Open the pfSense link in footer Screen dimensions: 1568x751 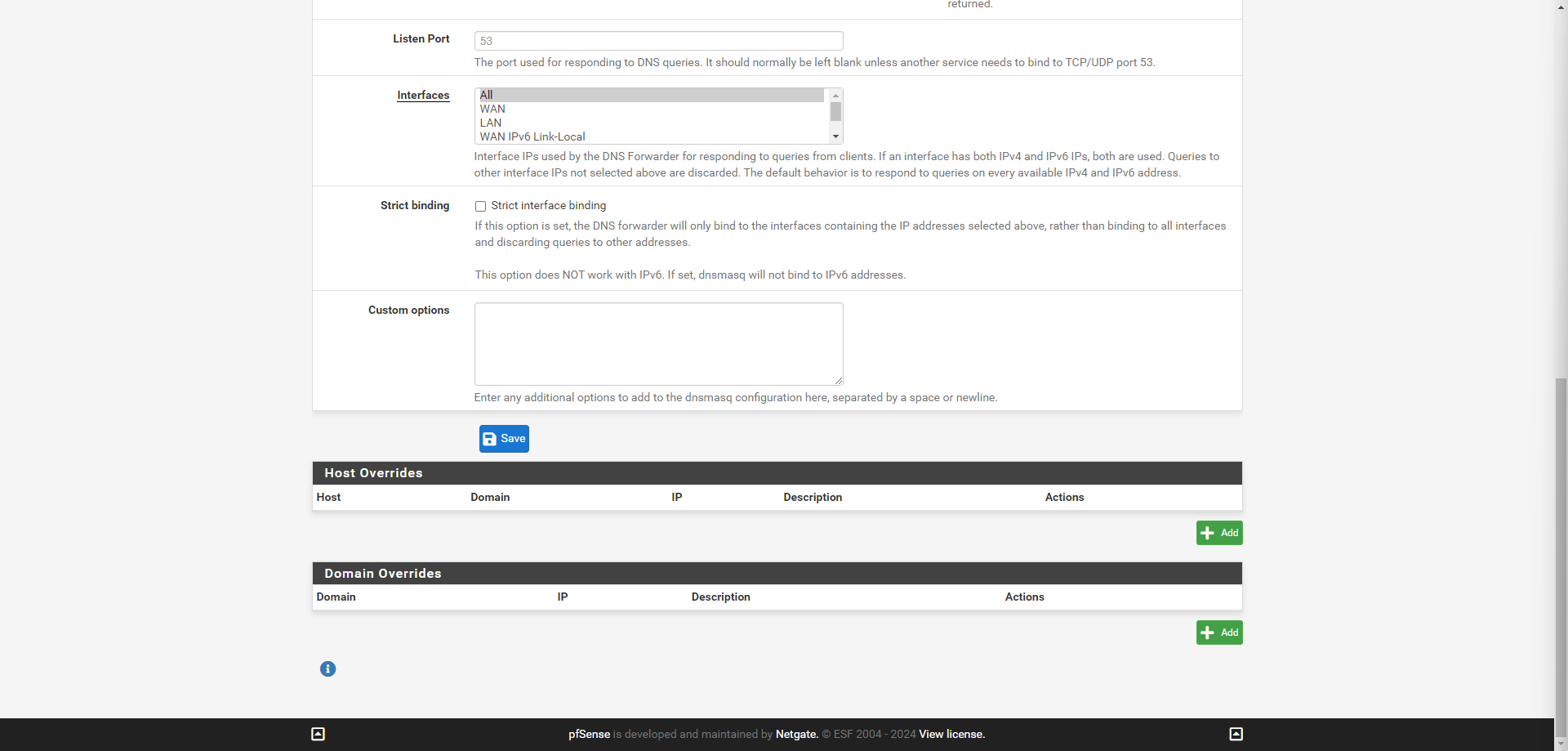589,734
